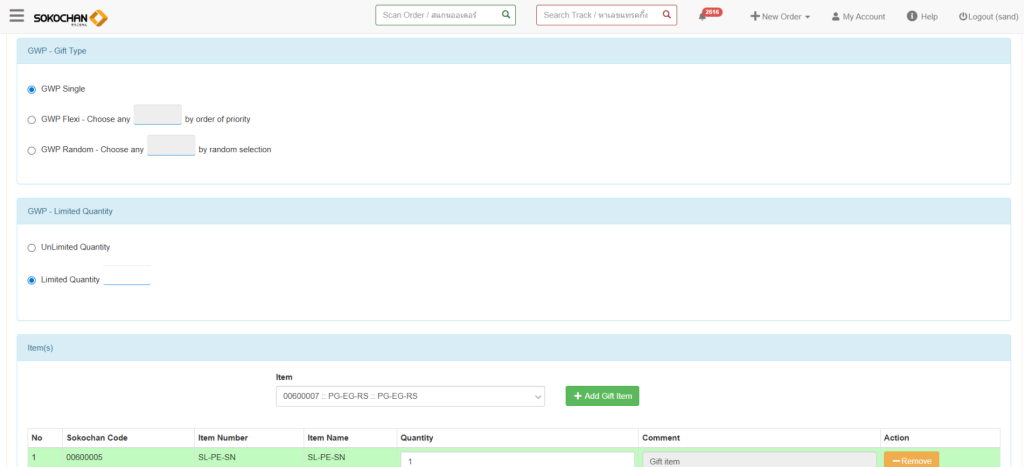Open the notifications bell
Viewport: 1024px width, 467px height.
(x=703, y=17)
